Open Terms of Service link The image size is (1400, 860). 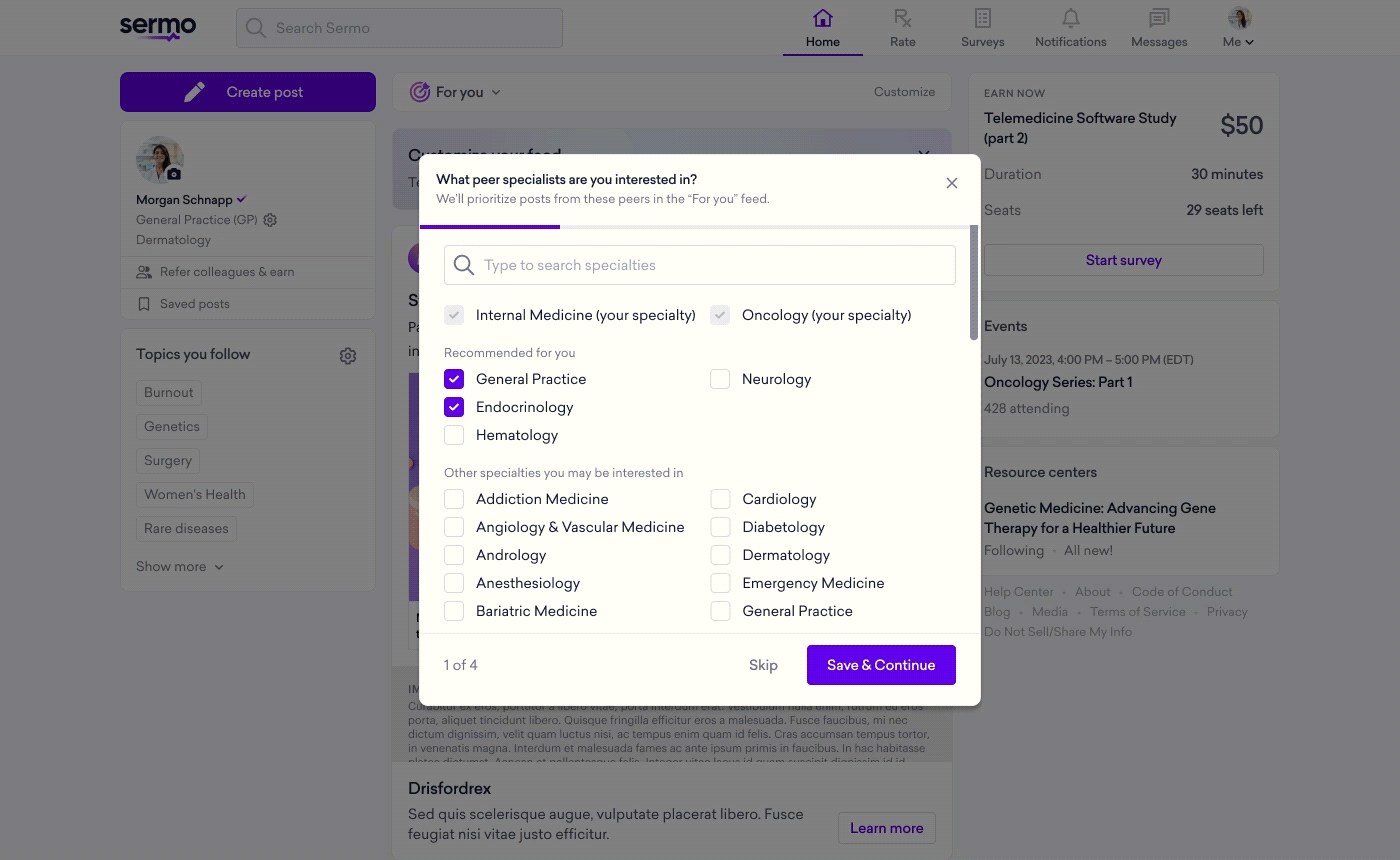tap(1138, 612)
